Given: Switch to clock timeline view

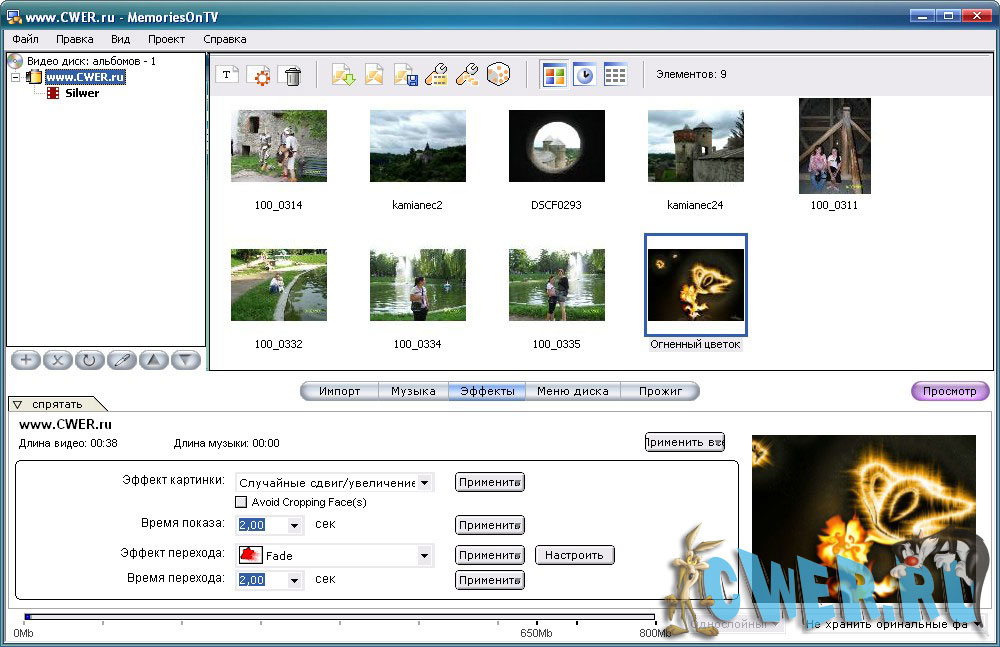Looking at the screenshot, I should tap(584, 75).
